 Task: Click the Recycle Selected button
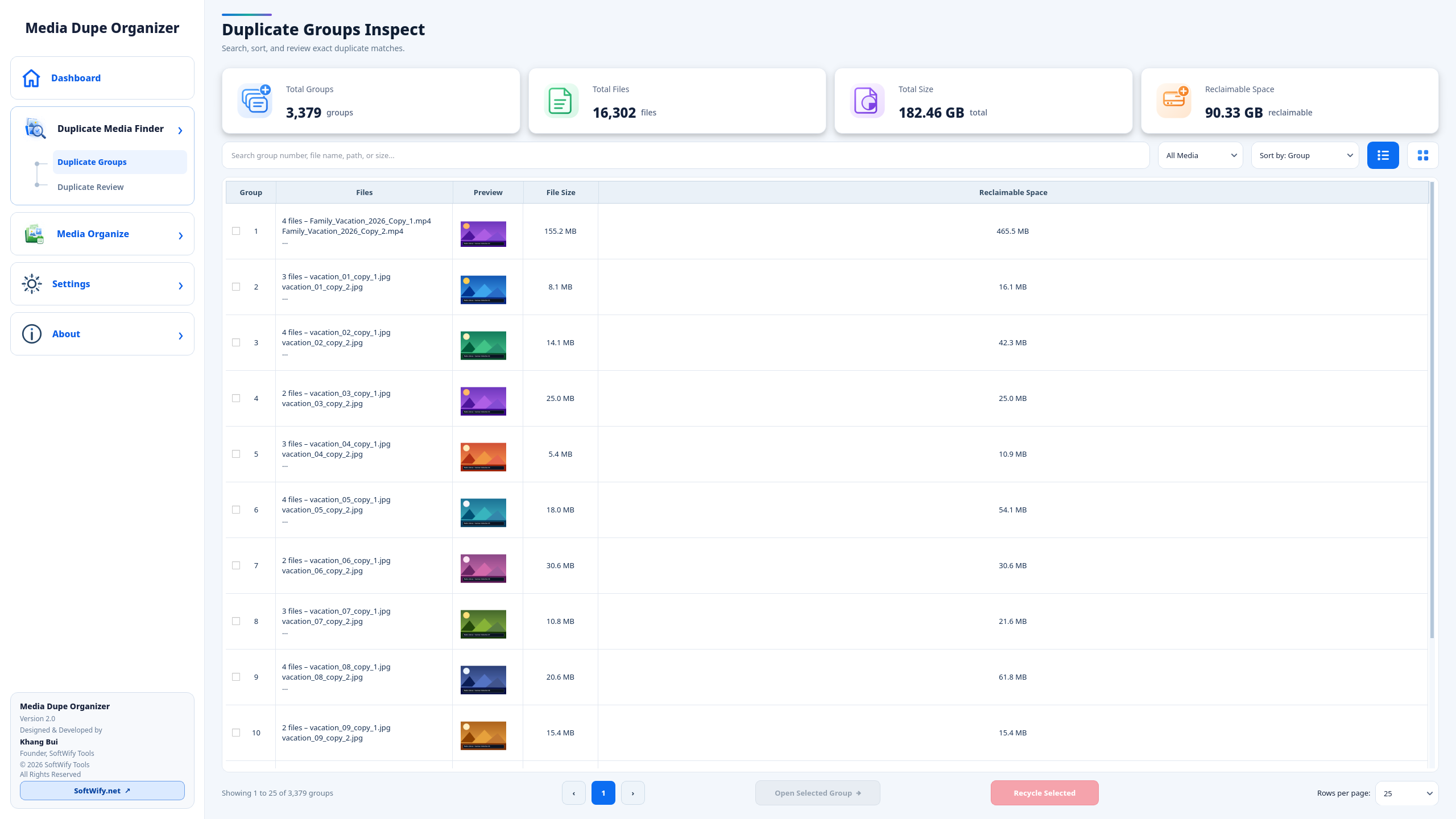click(1044, 793)
